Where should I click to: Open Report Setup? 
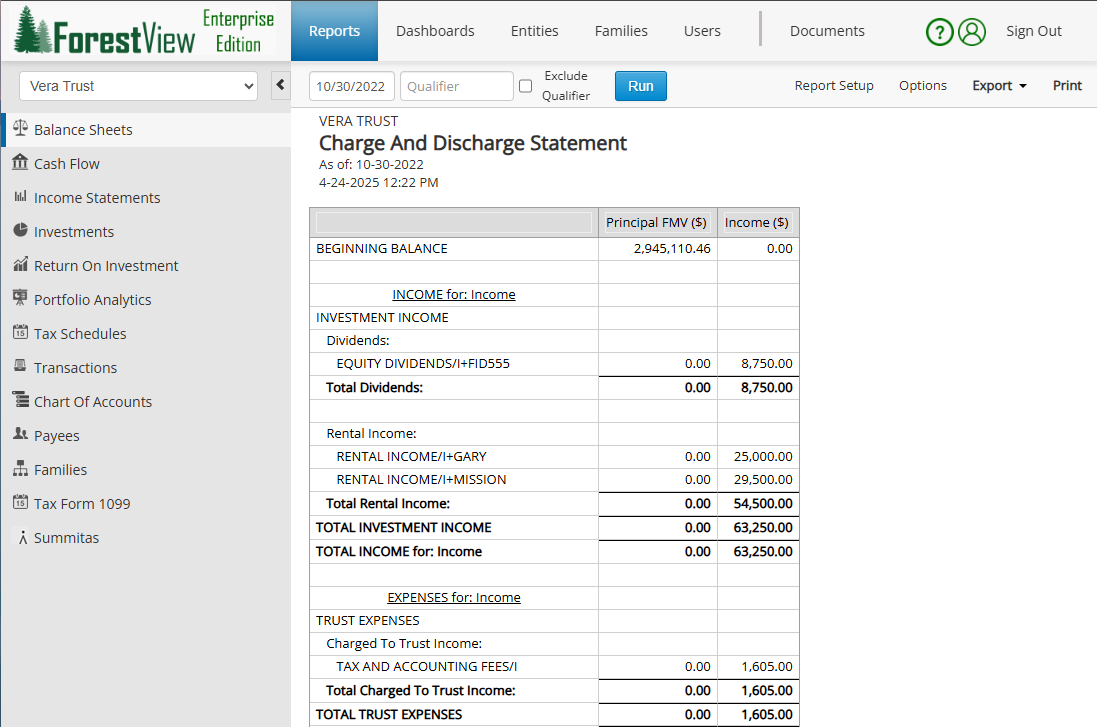click(x=834, y=86)
